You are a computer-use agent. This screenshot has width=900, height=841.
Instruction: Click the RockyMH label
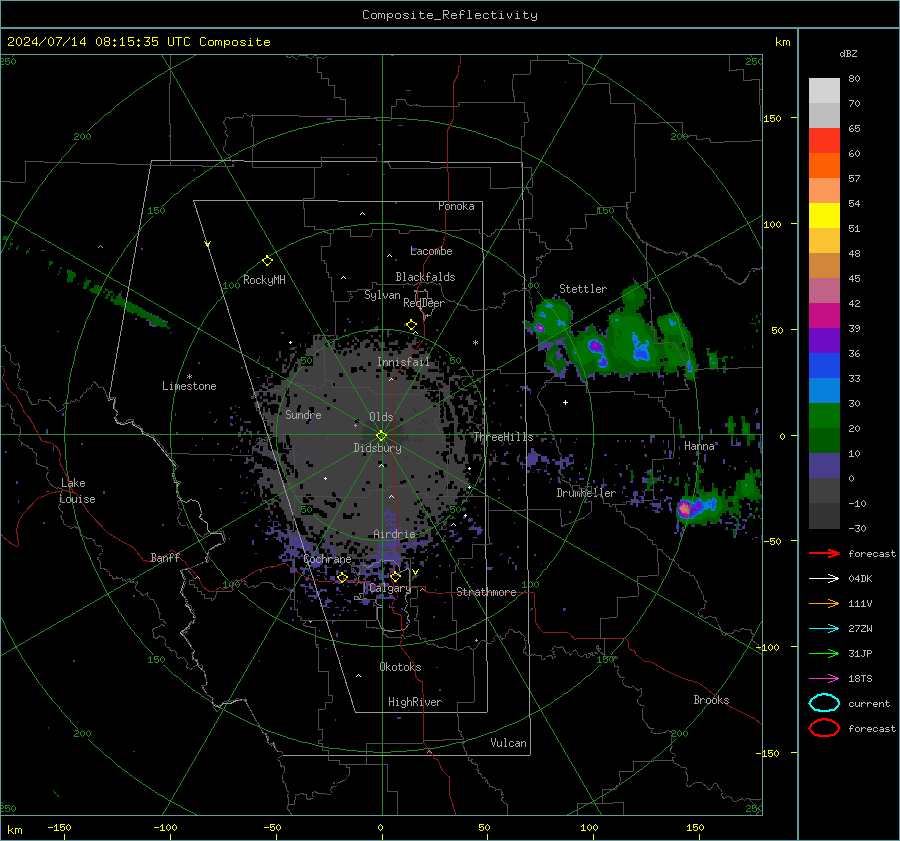pyautogui.click(x=264, y=280)
